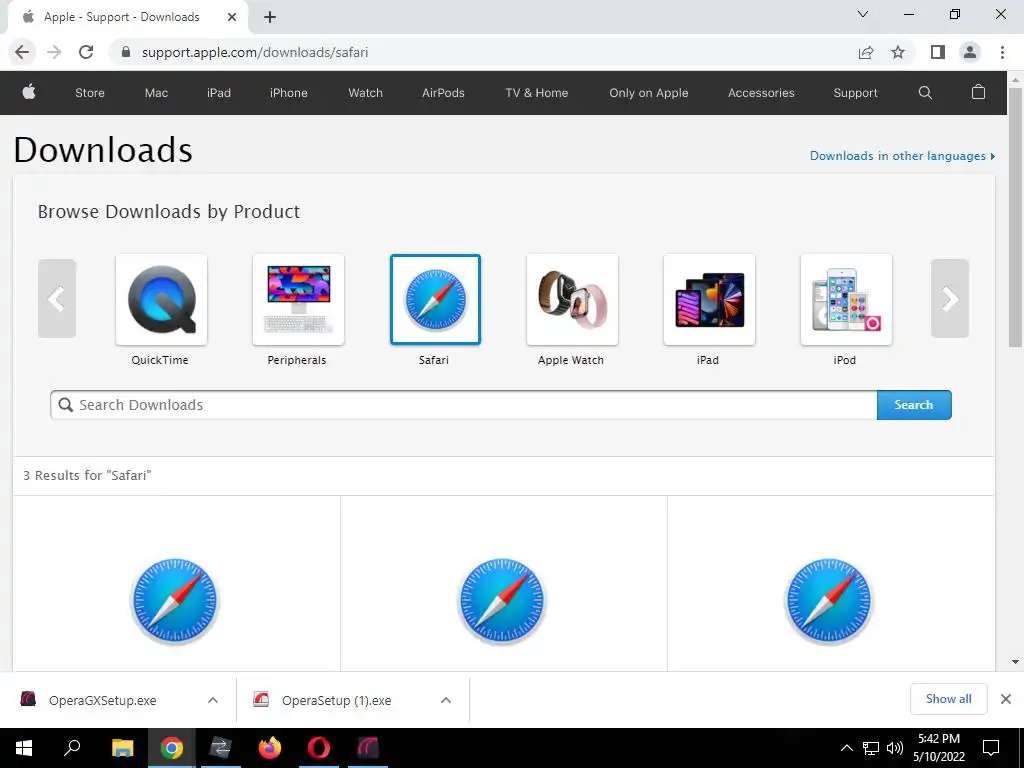Bookmark this page with star icon
1024x768 pixels.
point(898,52)
